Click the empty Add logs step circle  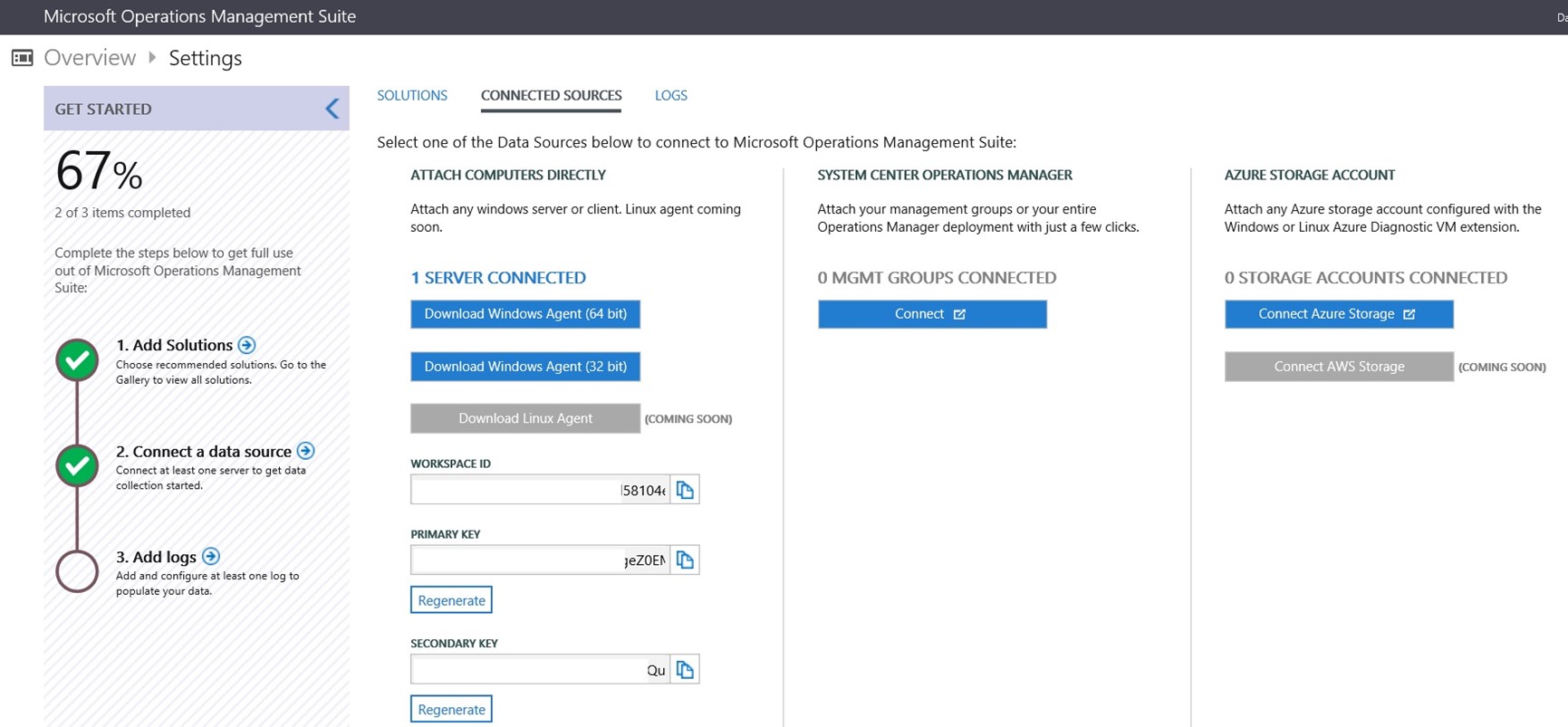tap(77, 571)
